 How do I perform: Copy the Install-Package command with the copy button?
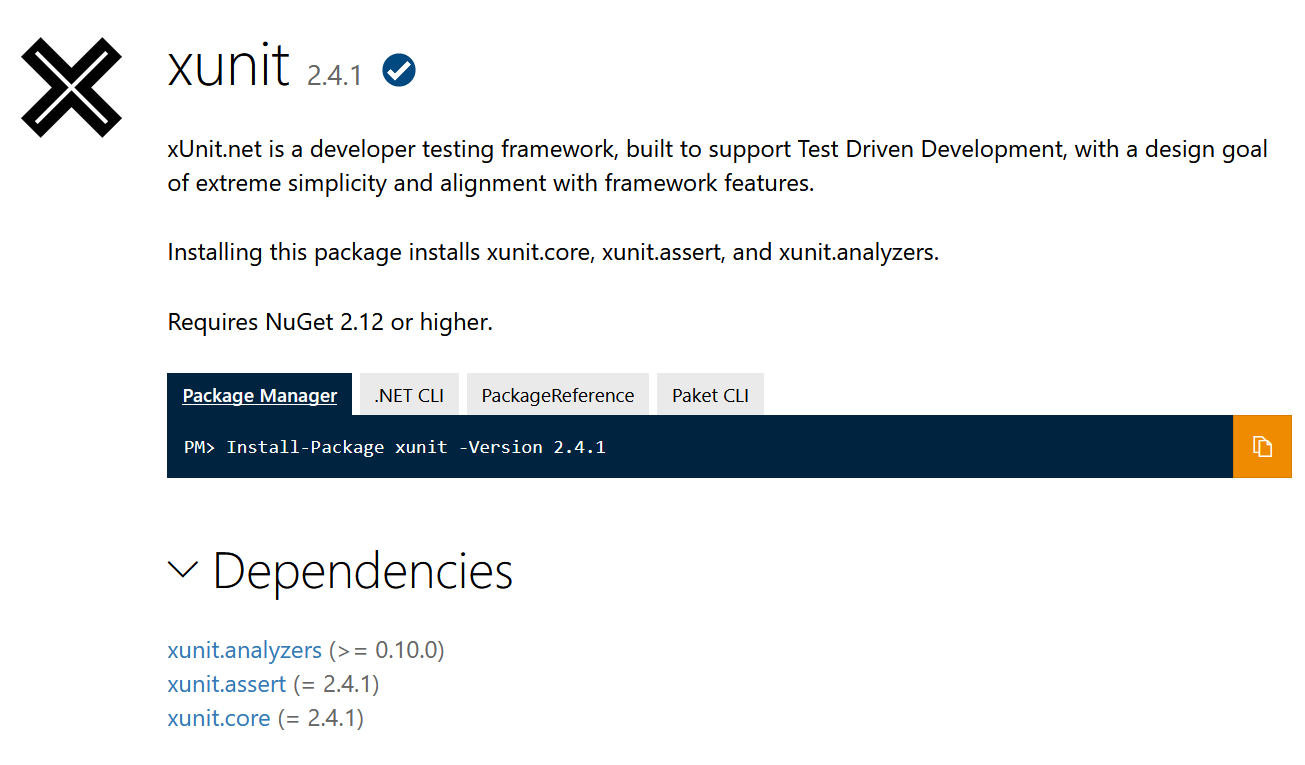tap(1262, 446)
